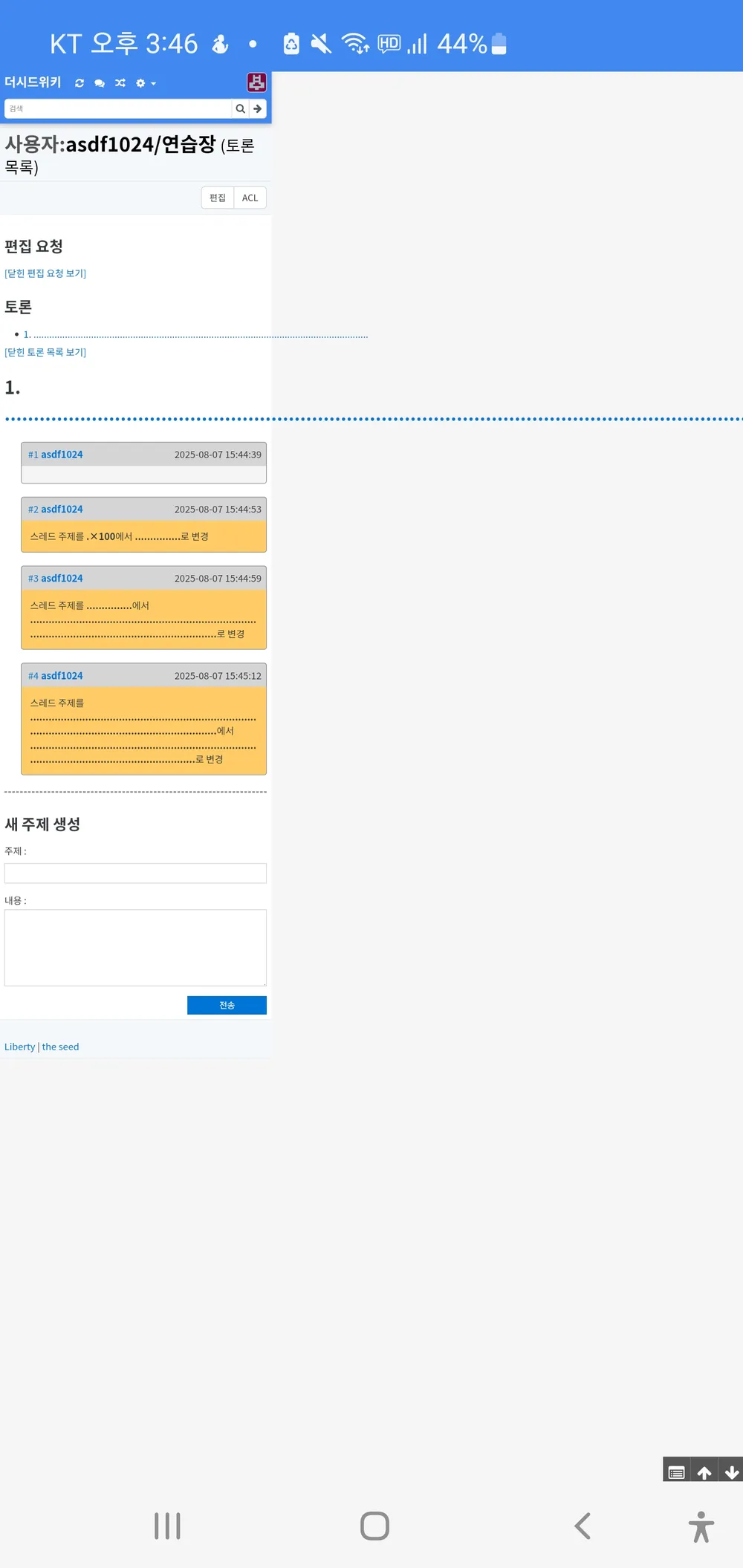Viewport: 743px width, 1568px height.
Task: Expand the gear tools dropdown in navbar
Action: click(146, 83)
